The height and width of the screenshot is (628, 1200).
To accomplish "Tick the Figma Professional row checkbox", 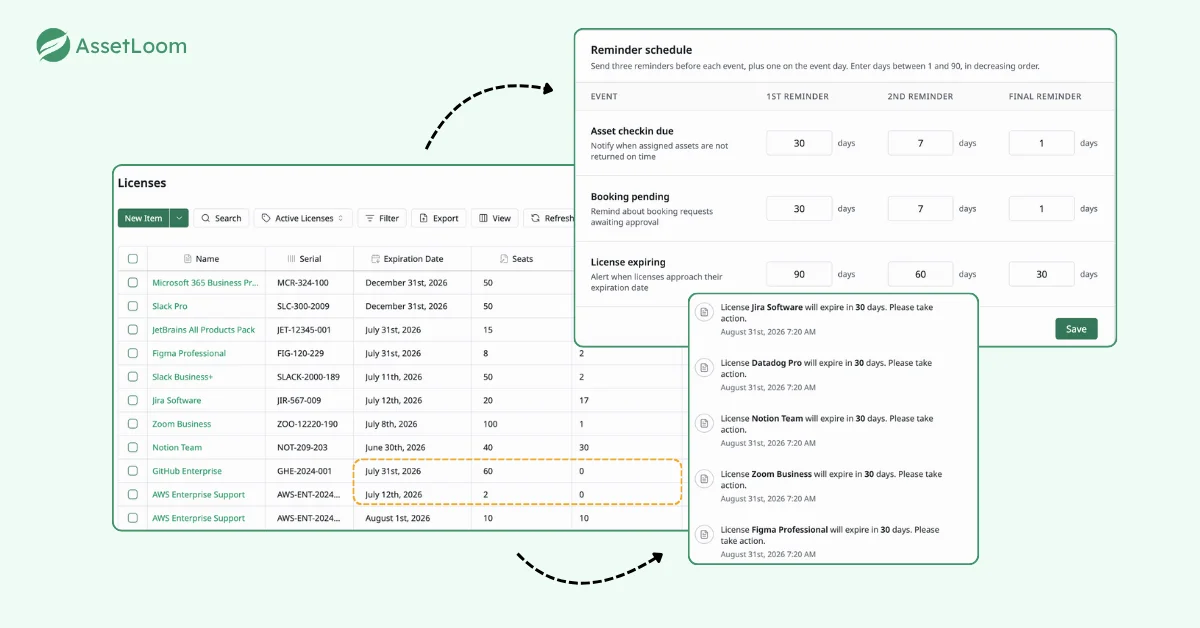I will pyautogui.click(x=133, y=353).
